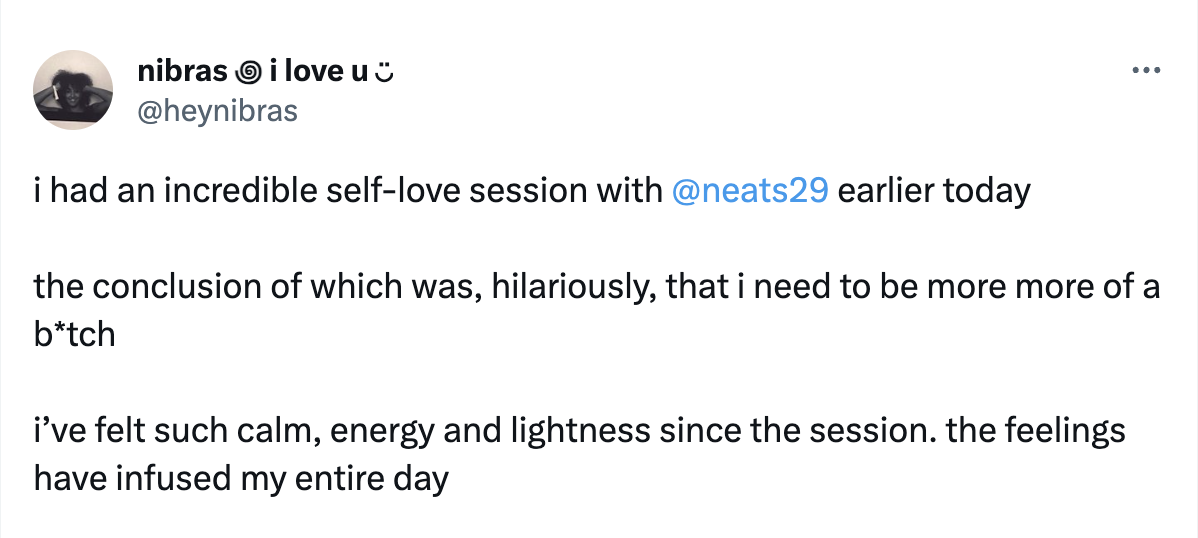
Task: Open the @neats29 mention link
Action: 750,191
